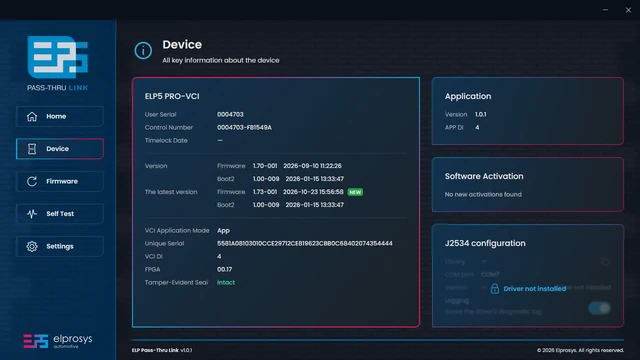Click the J2534 configuration heading
Screen dimensions: 640x360
coord(485,243)
